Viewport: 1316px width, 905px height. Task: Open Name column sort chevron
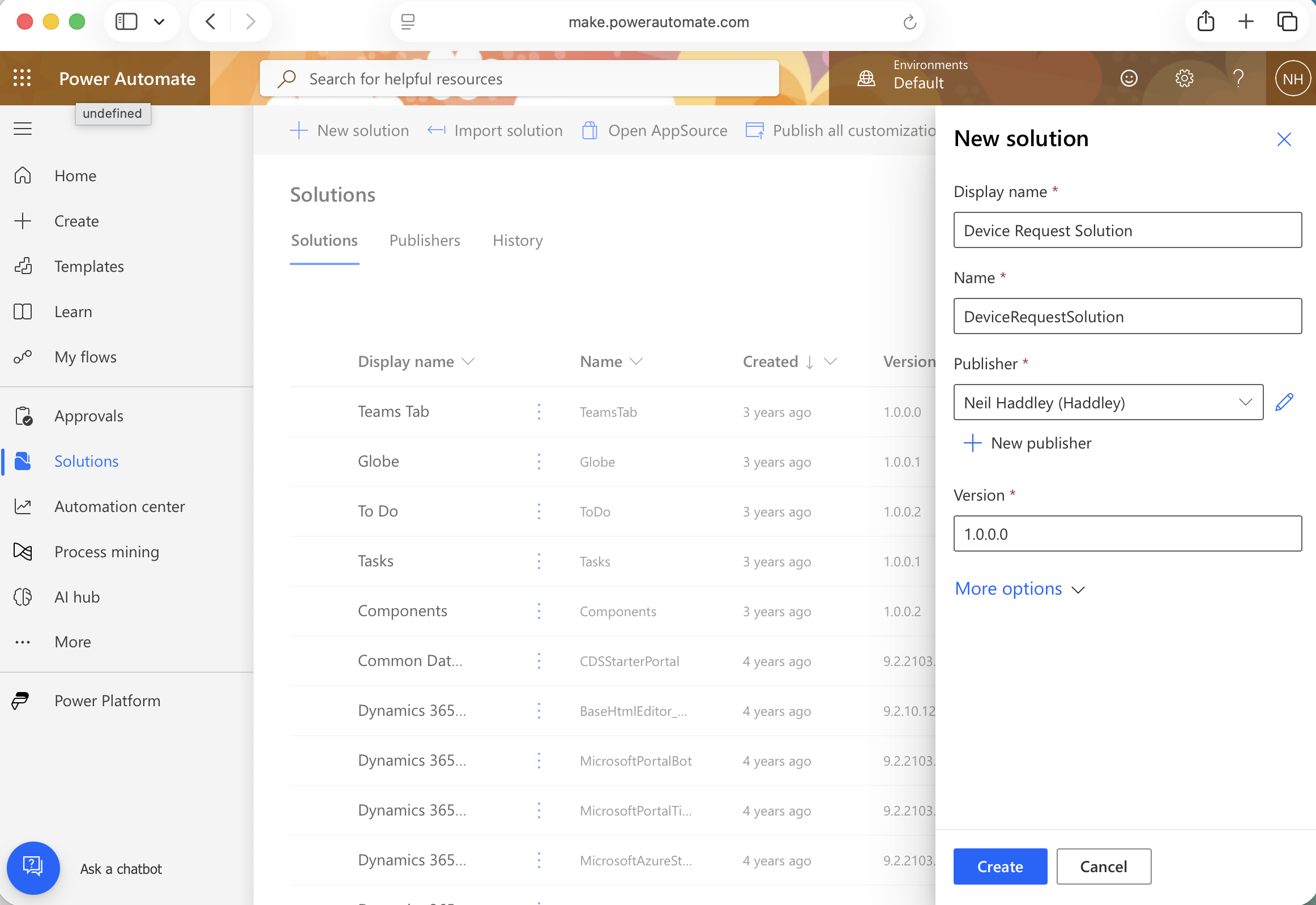pos(636,361)
